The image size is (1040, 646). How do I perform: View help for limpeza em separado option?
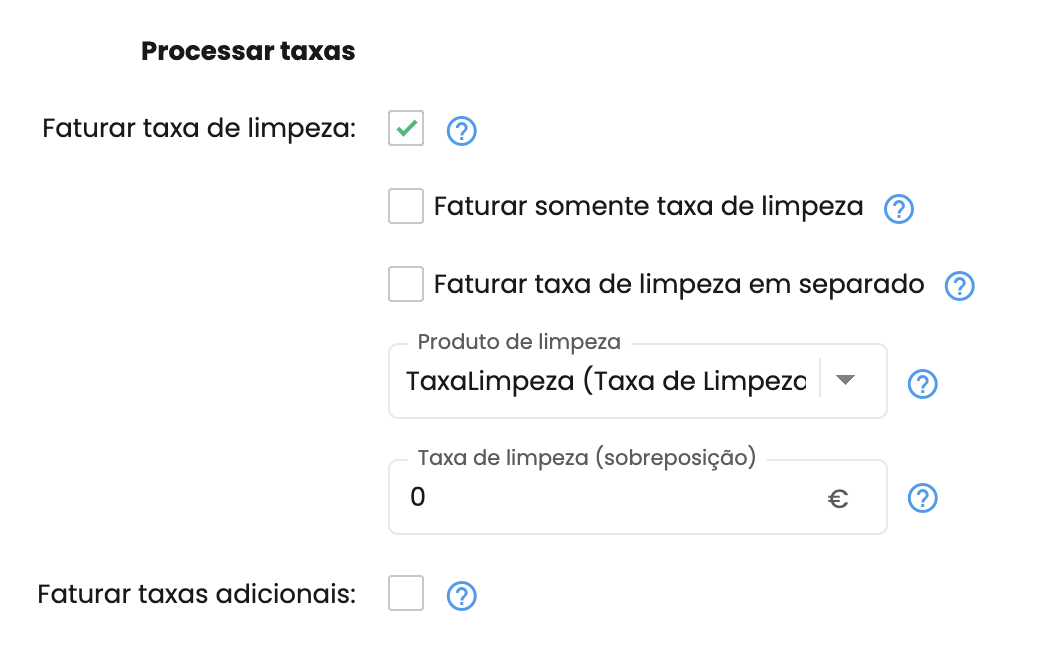tap(959, 286)
